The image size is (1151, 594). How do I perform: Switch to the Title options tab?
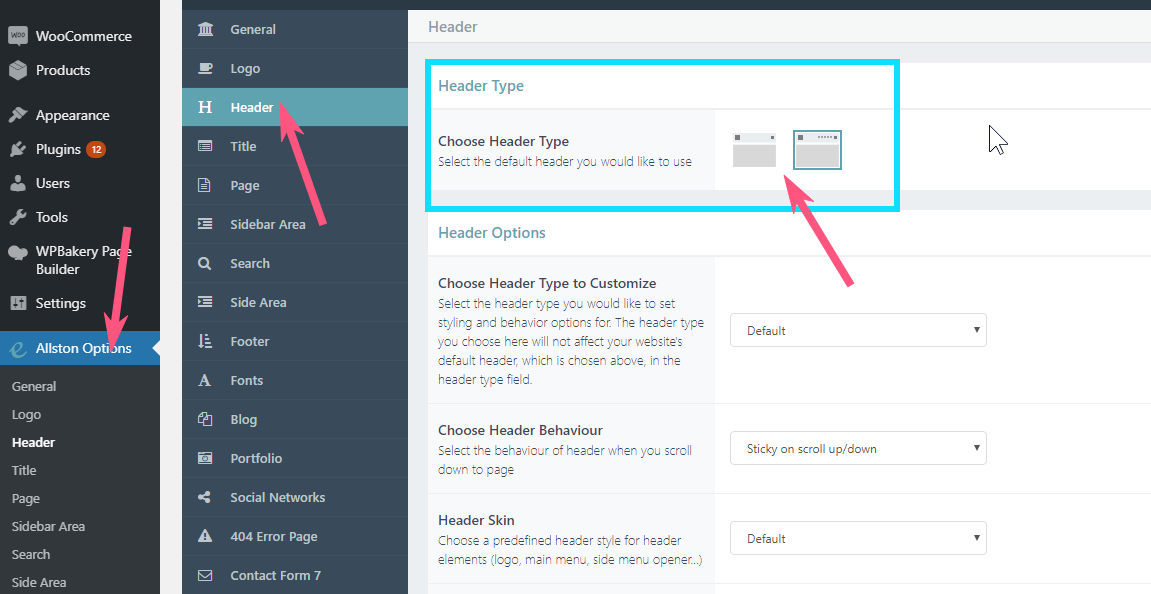pos(295,146)
